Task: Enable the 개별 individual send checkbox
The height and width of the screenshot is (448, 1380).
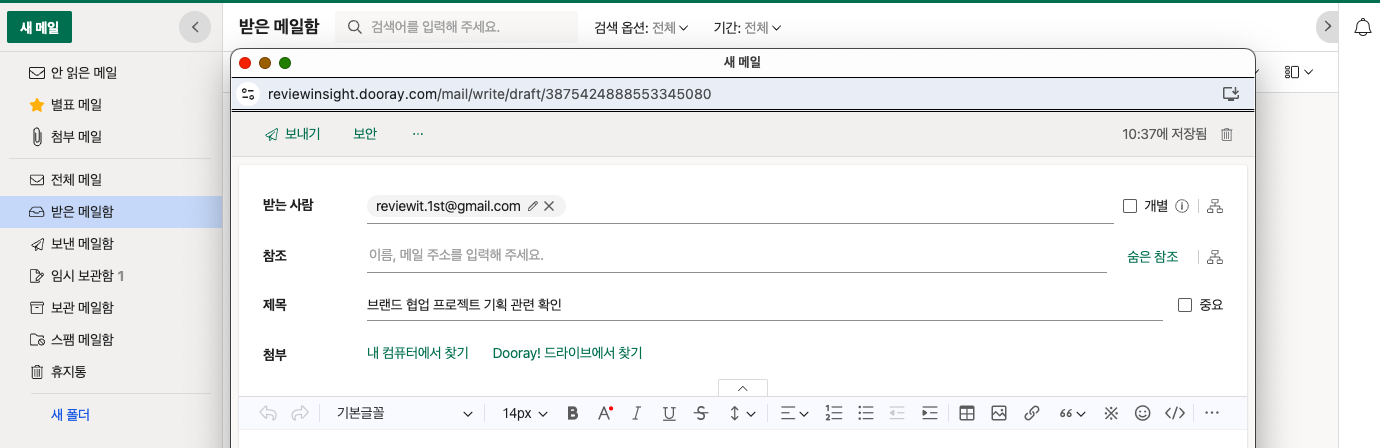Action: pyautogui.click(x=1130, y=206)
